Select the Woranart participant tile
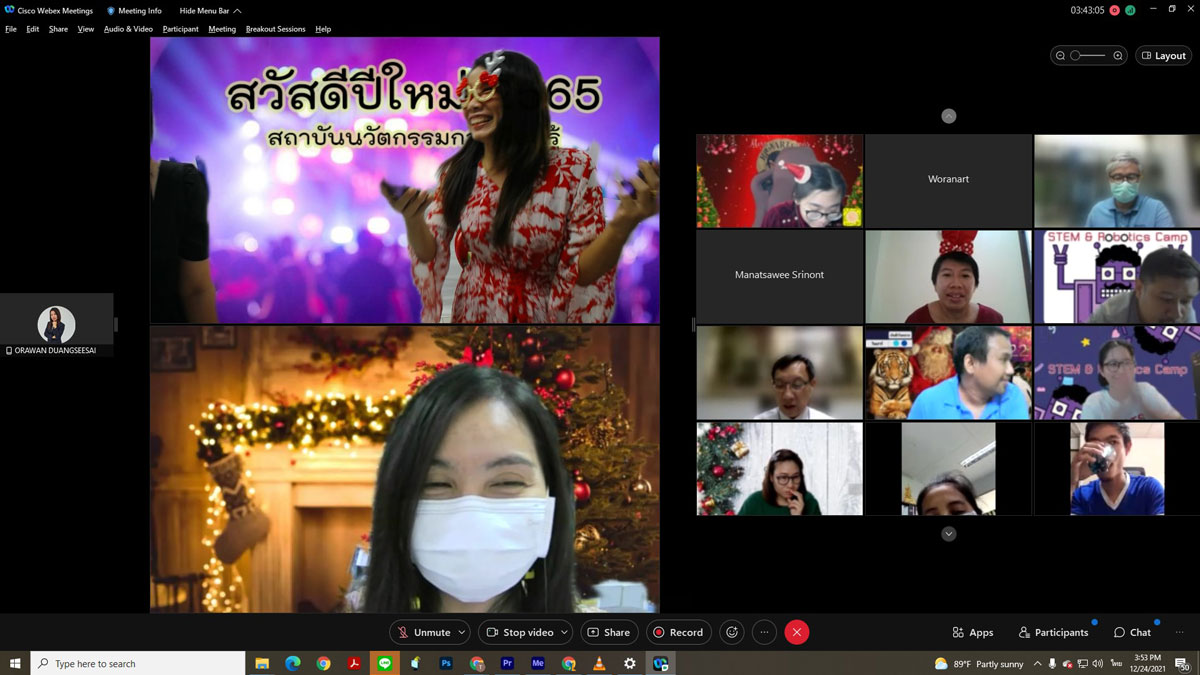This screenshot has height=675, width=1200. click(948, 180)
